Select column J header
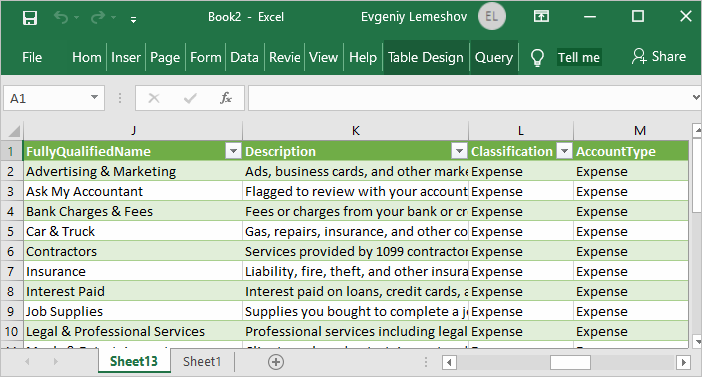Viewport: 702px width, 377px height. click(133, 131)
